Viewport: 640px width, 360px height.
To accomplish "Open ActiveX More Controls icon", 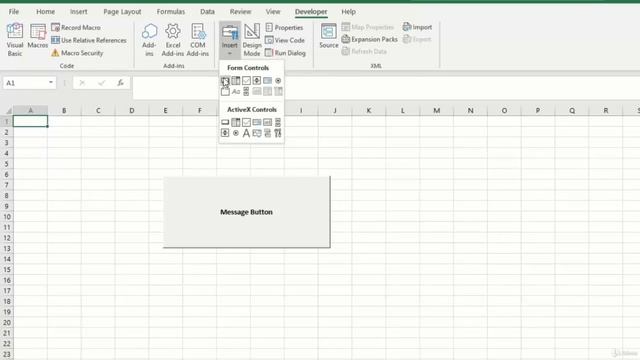I will 278,133.
